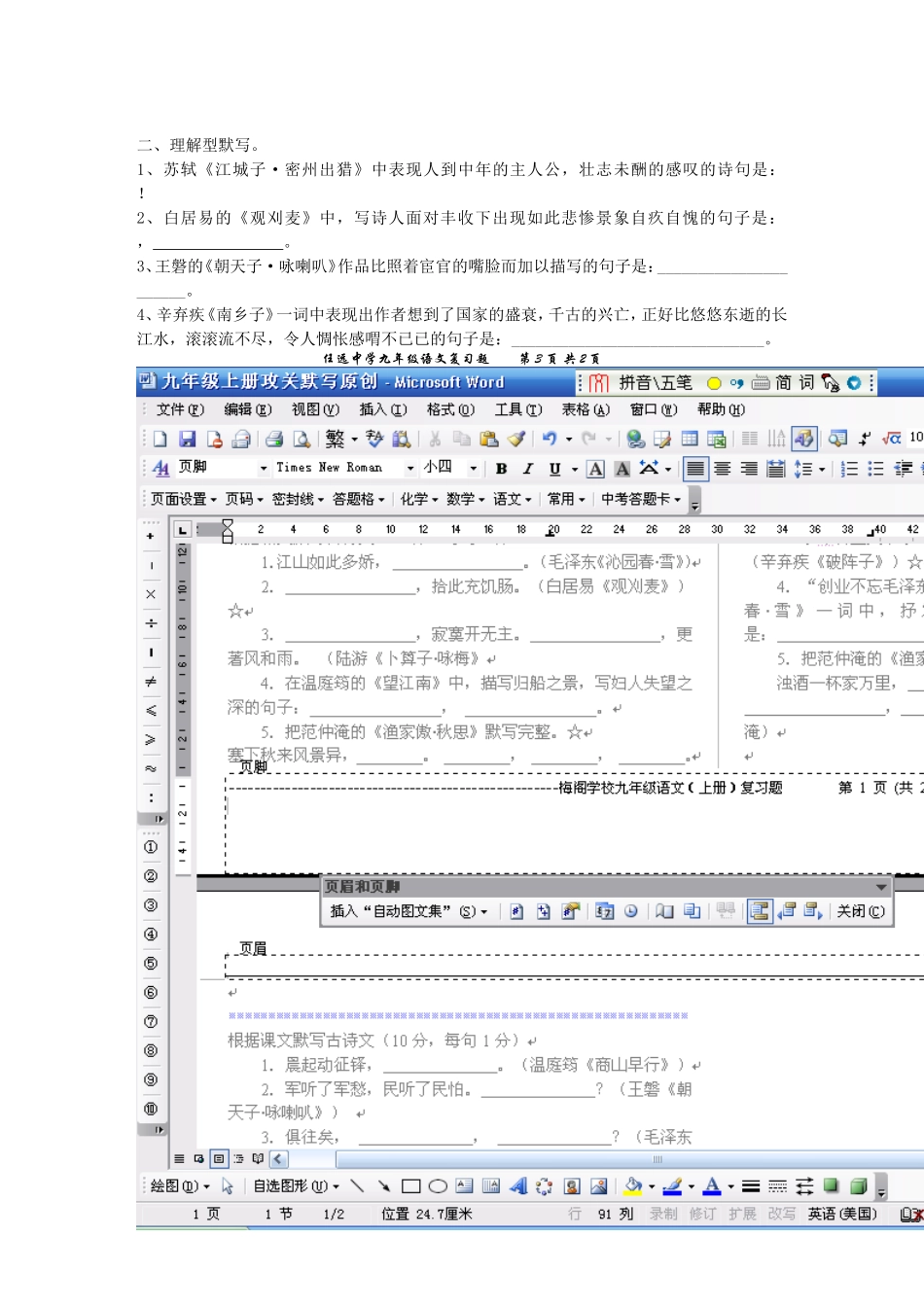The image size is (924, 1307).
Task: Click the Print icon in standard toolbar
Action: click(x=274, y=440)
